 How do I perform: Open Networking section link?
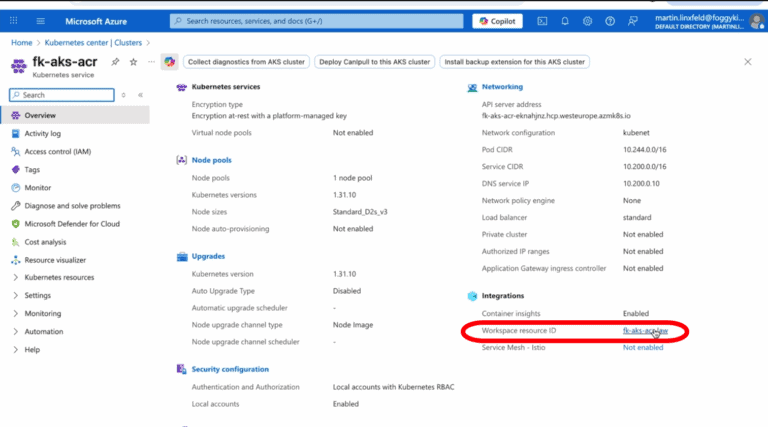[x=502, y=87]
